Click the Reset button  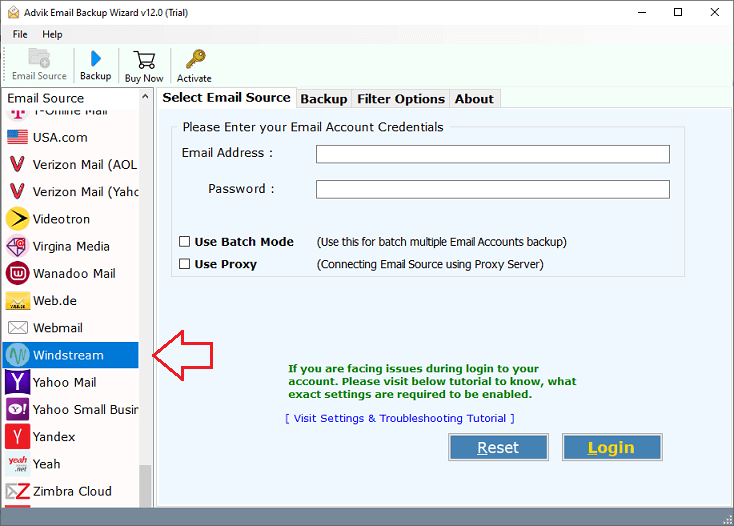[498, 447]
